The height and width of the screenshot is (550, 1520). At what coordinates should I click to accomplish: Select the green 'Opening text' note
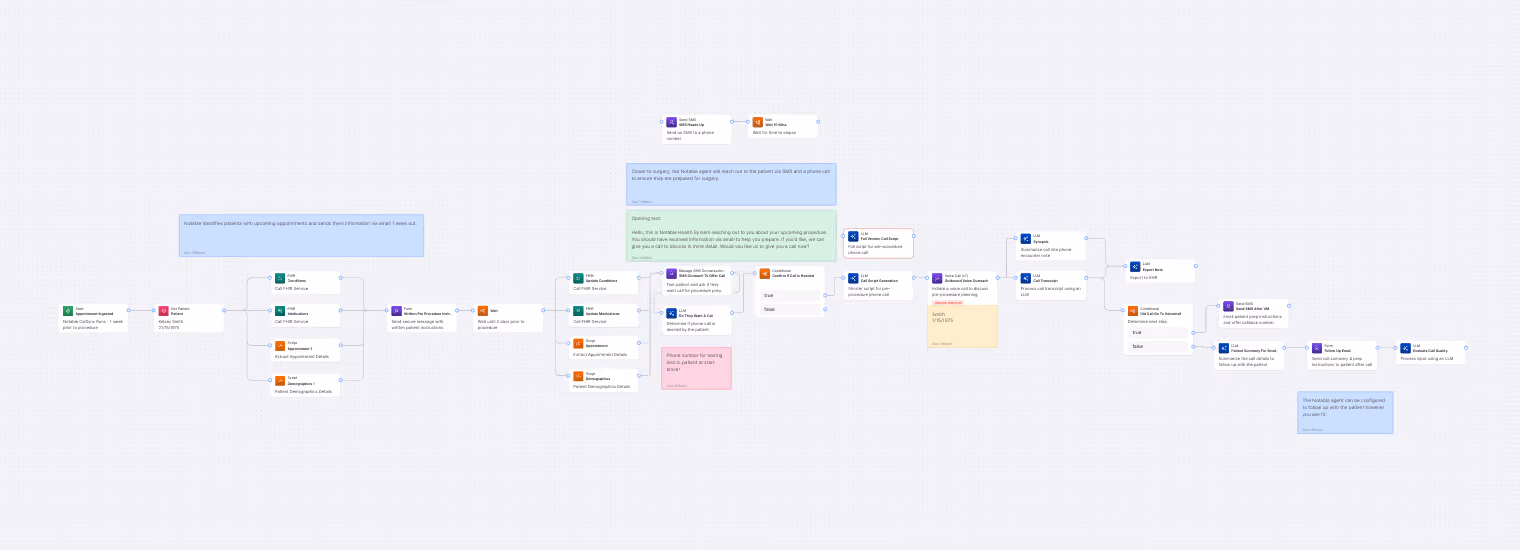coord(731,236)
